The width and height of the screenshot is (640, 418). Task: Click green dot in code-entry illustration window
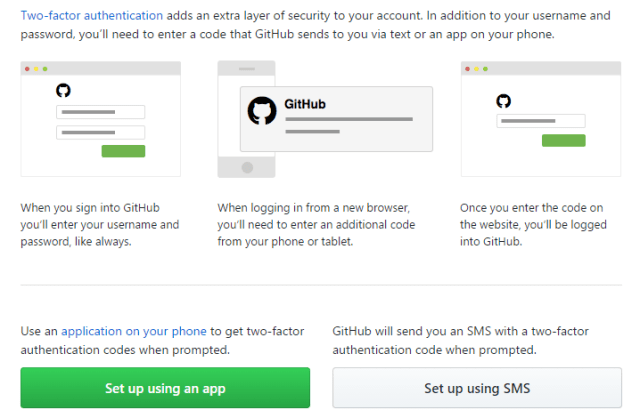click(485, 69)
